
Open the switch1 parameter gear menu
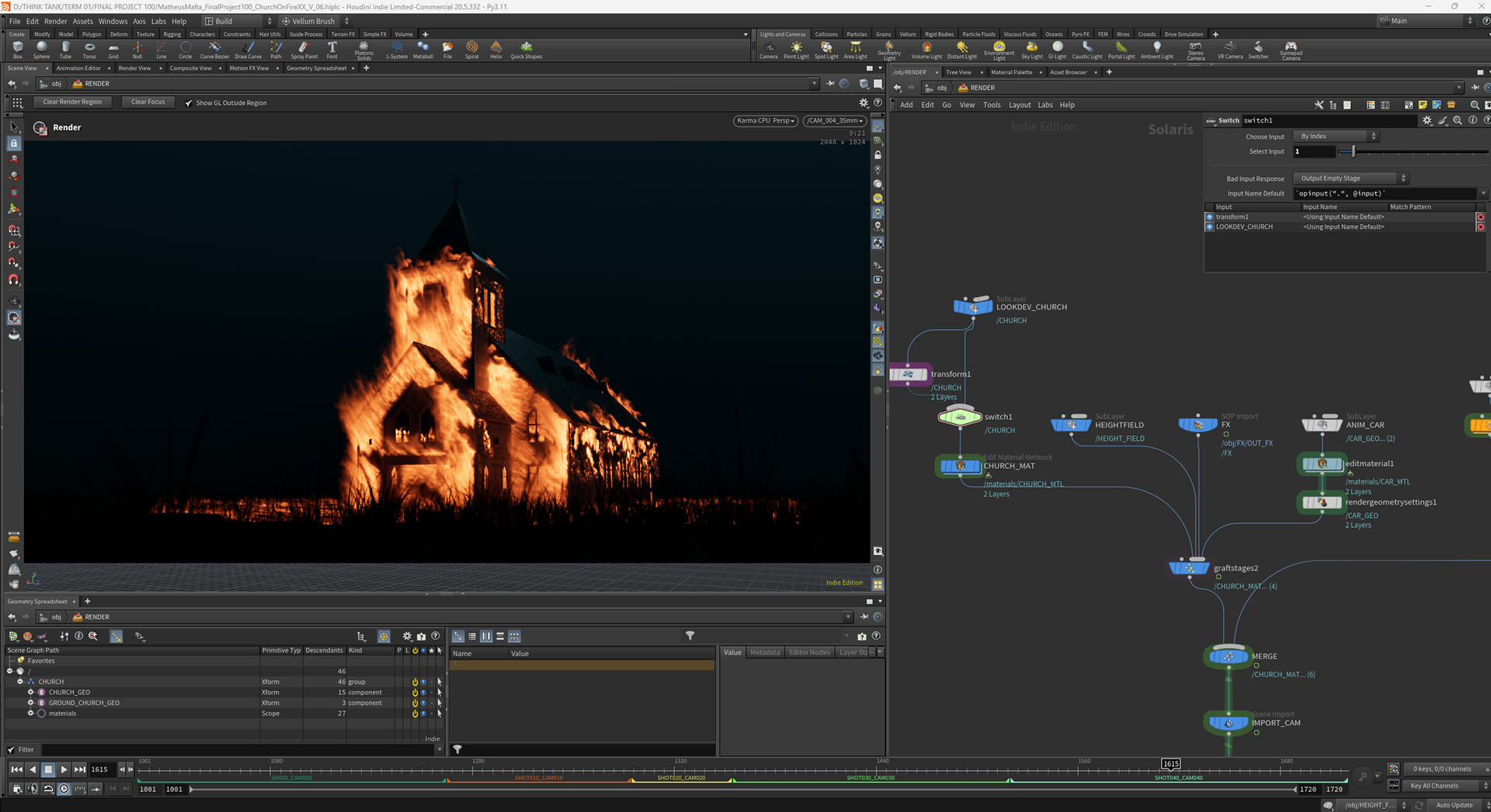(x=1427, y=120)
